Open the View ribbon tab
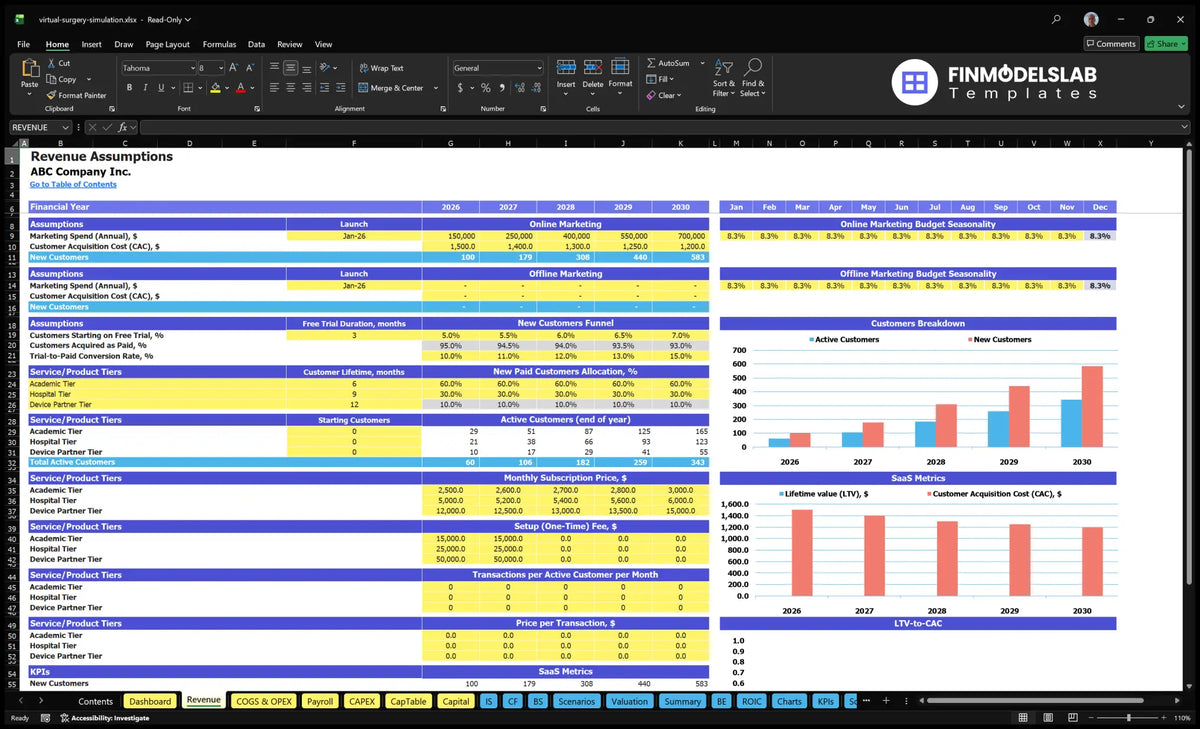Screen dimensions: 1200x729 click(x=323, y=44)
